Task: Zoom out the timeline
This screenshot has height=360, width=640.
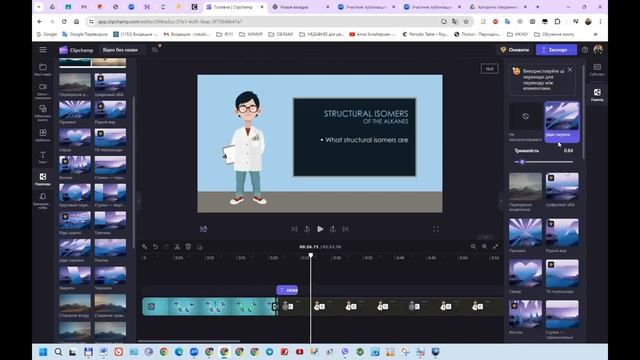Action: [x=473, y=247]
